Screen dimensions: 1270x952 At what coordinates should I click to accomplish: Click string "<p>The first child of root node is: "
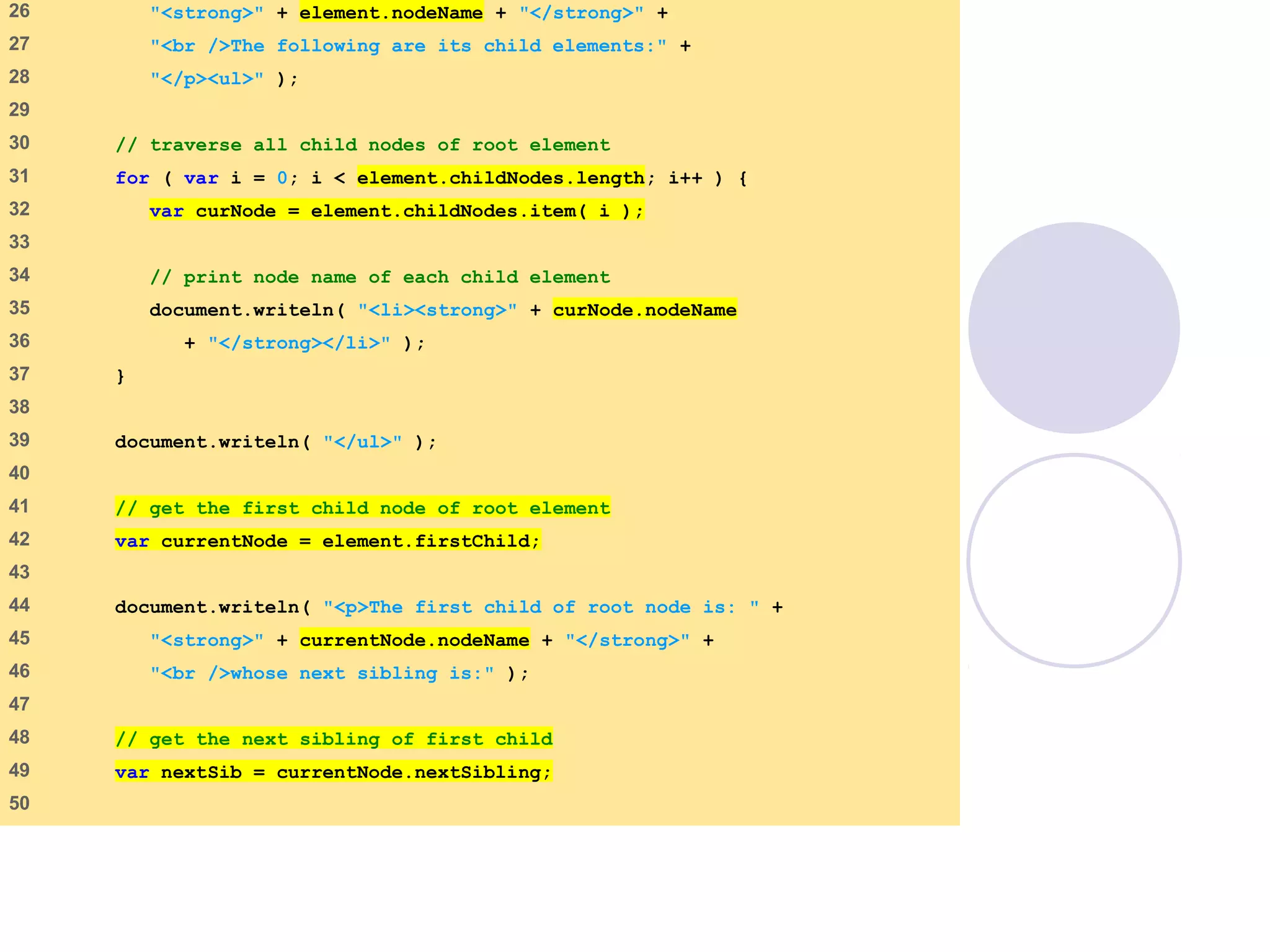tap(541, 607)
